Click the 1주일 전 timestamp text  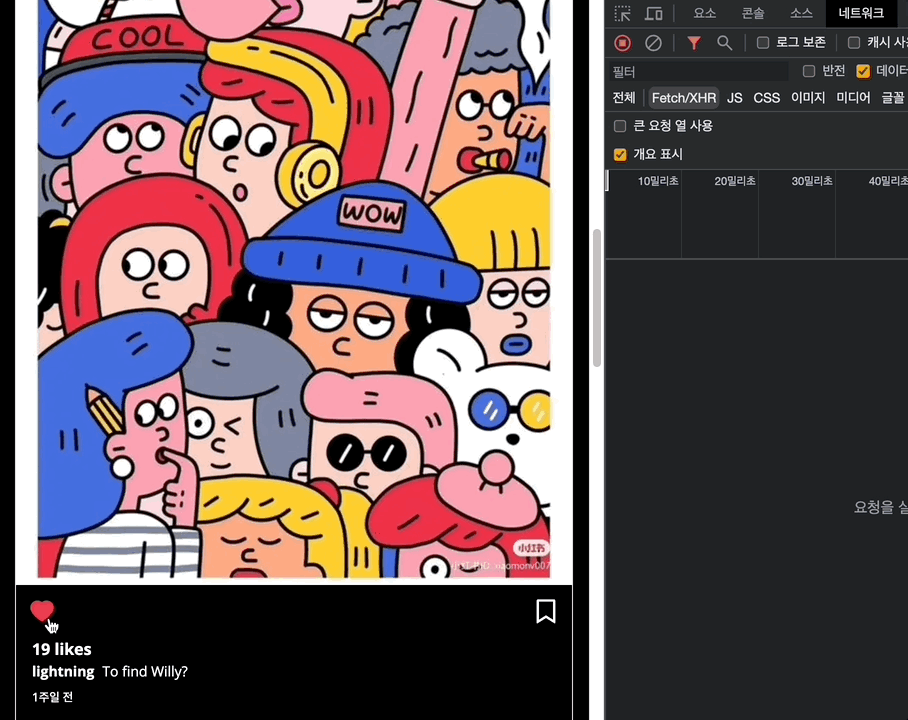[53, 697]
